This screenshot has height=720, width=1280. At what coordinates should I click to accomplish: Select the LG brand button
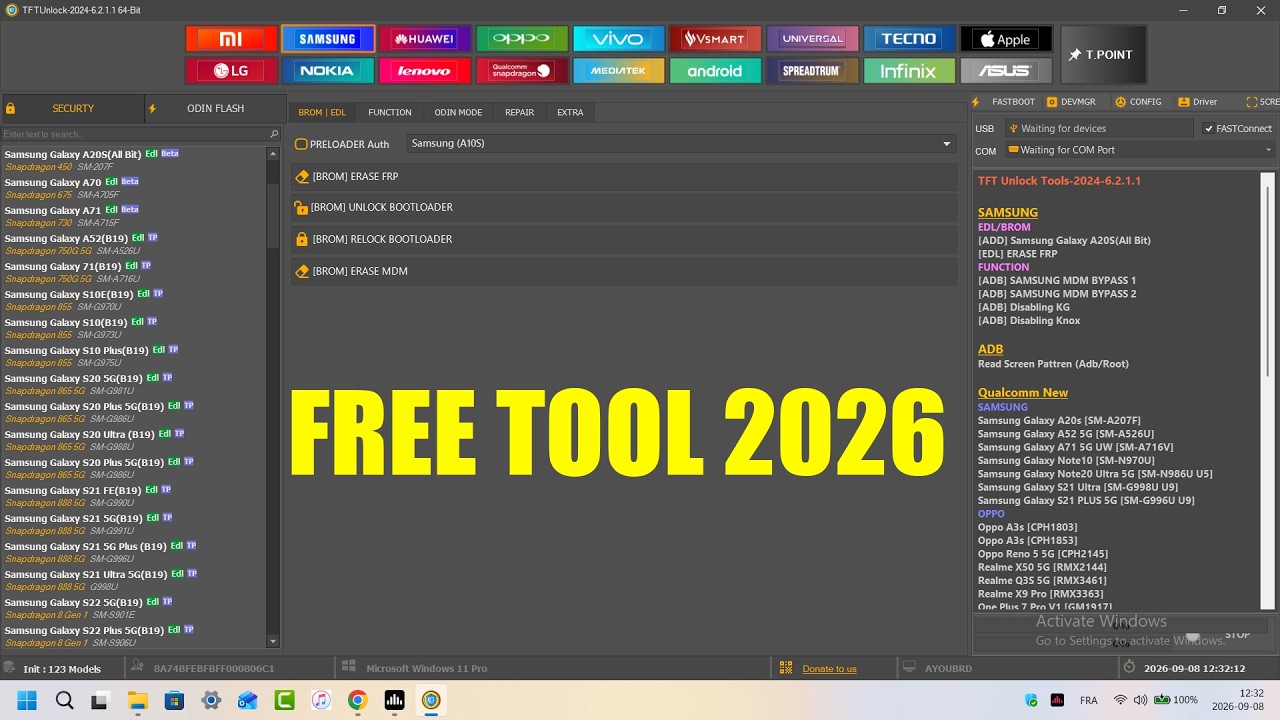point(231,71)
